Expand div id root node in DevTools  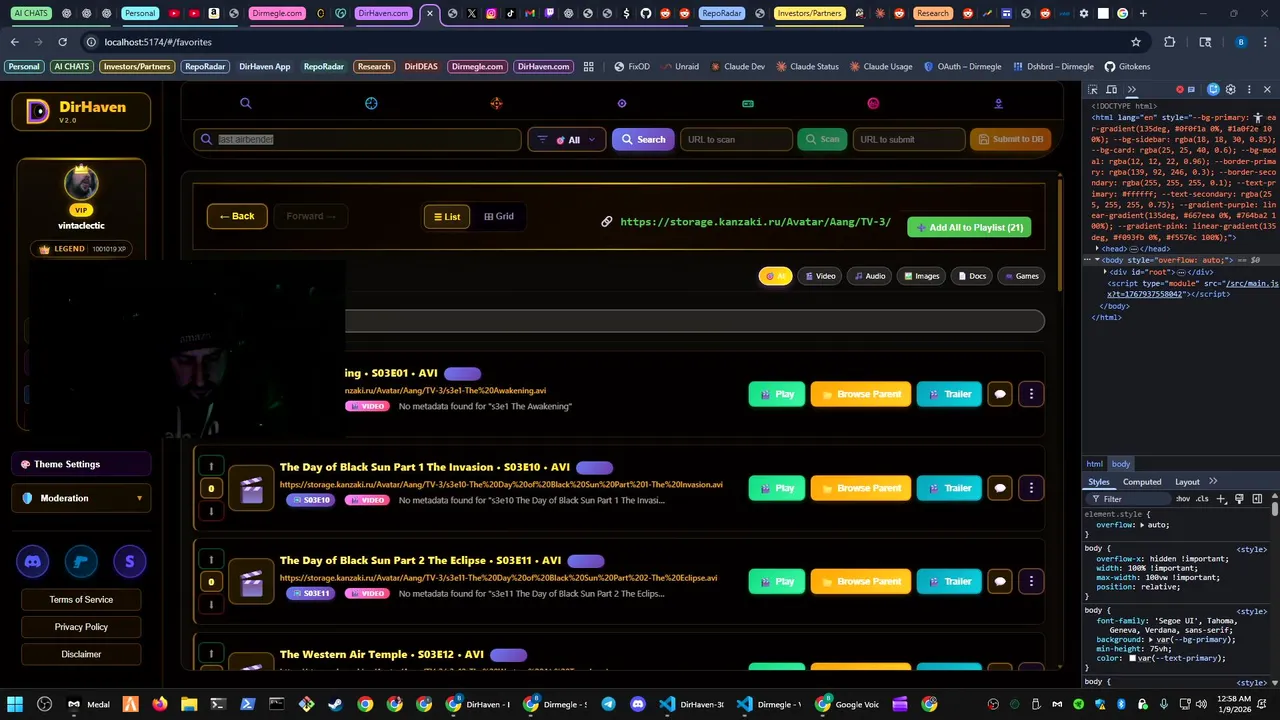tap(1105, 272)
